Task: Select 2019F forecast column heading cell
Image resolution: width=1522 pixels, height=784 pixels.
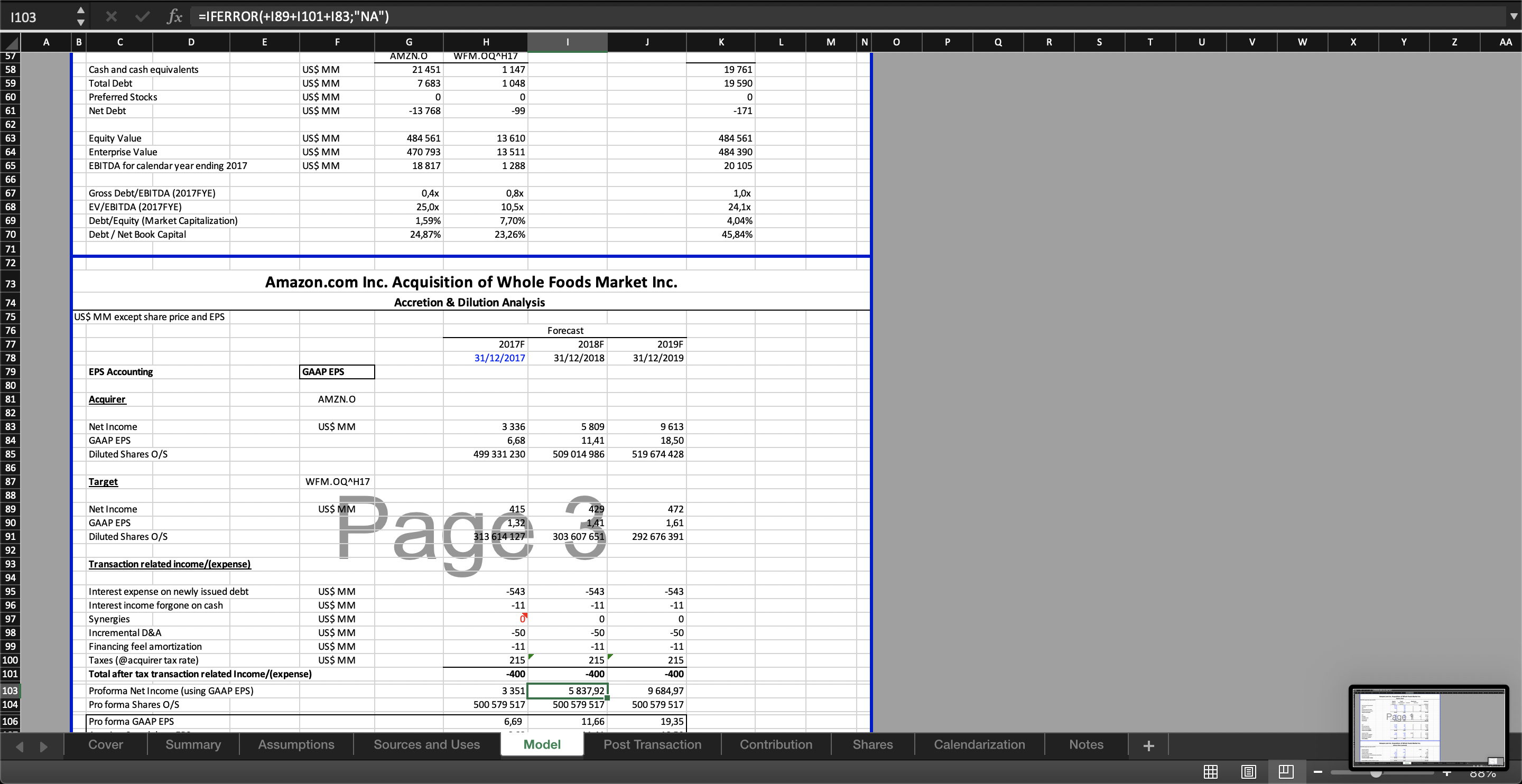Action: 647,344
